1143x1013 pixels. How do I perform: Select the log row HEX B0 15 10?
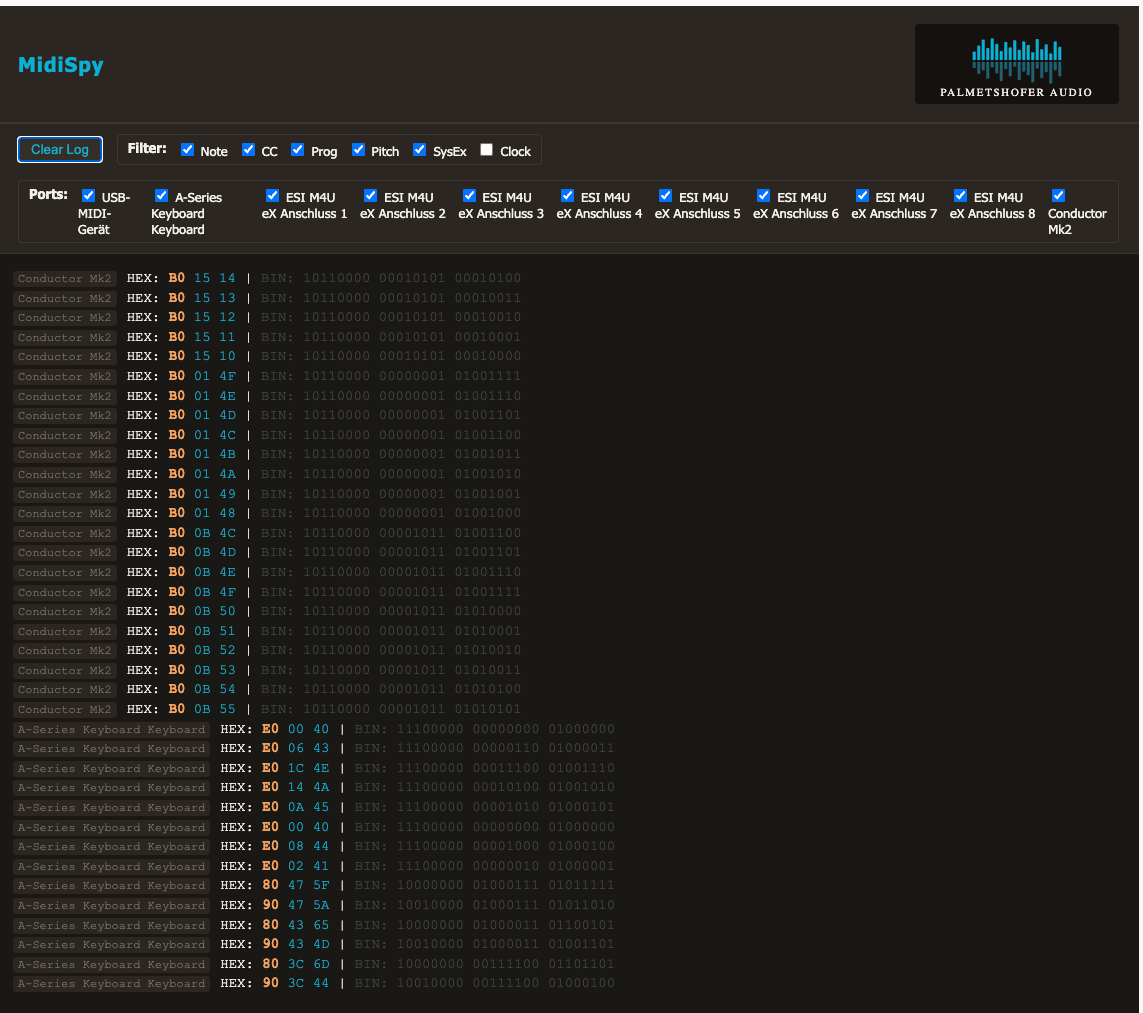click(268, 356)
